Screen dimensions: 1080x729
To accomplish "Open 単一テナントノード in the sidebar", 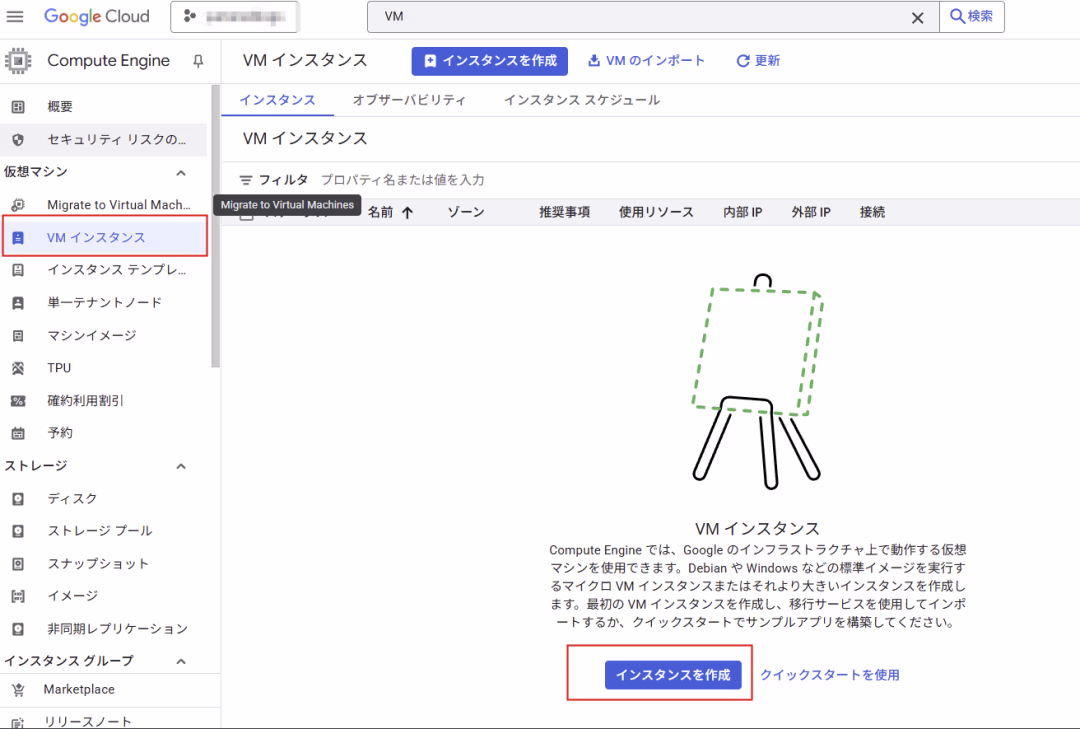I will 103,302.
